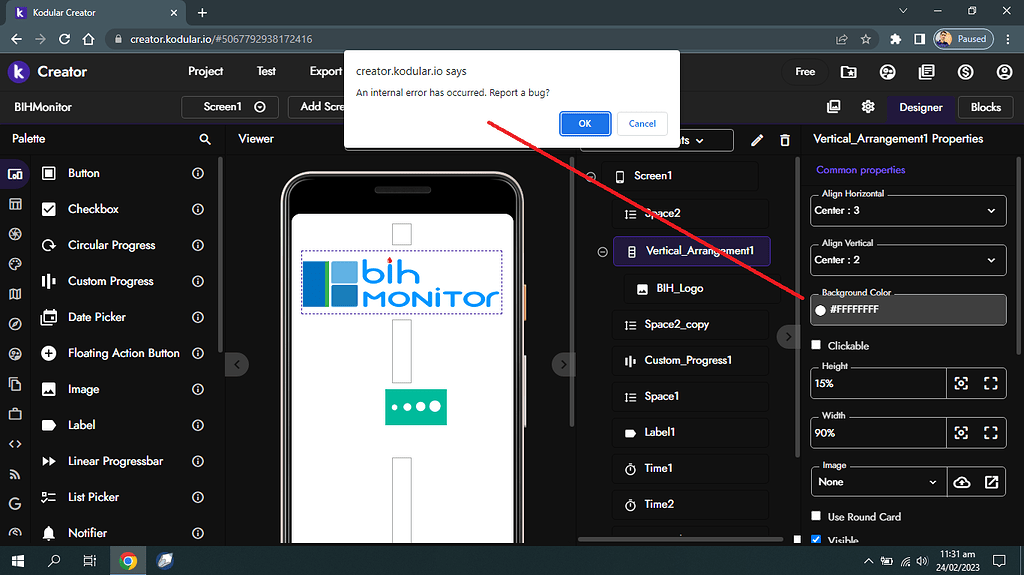Open the Image None dropdown
1024x575 pixels.
(x=878, y=482)
